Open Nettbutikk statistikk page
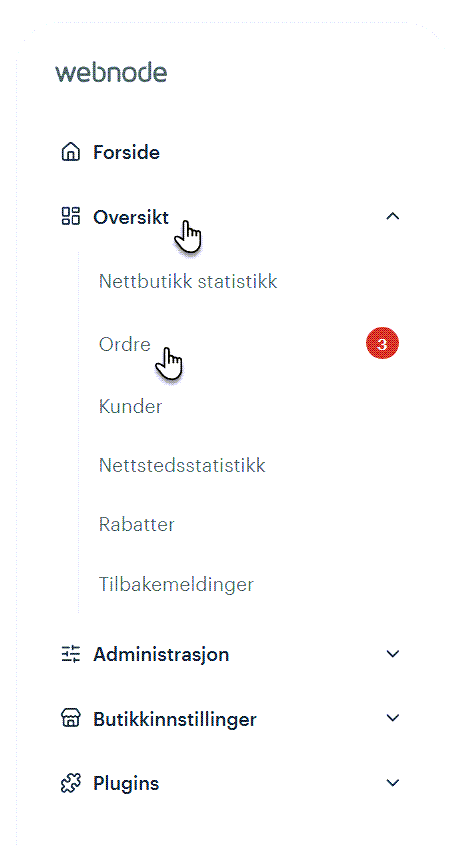The image size is (461, 847). coord(188,281)
